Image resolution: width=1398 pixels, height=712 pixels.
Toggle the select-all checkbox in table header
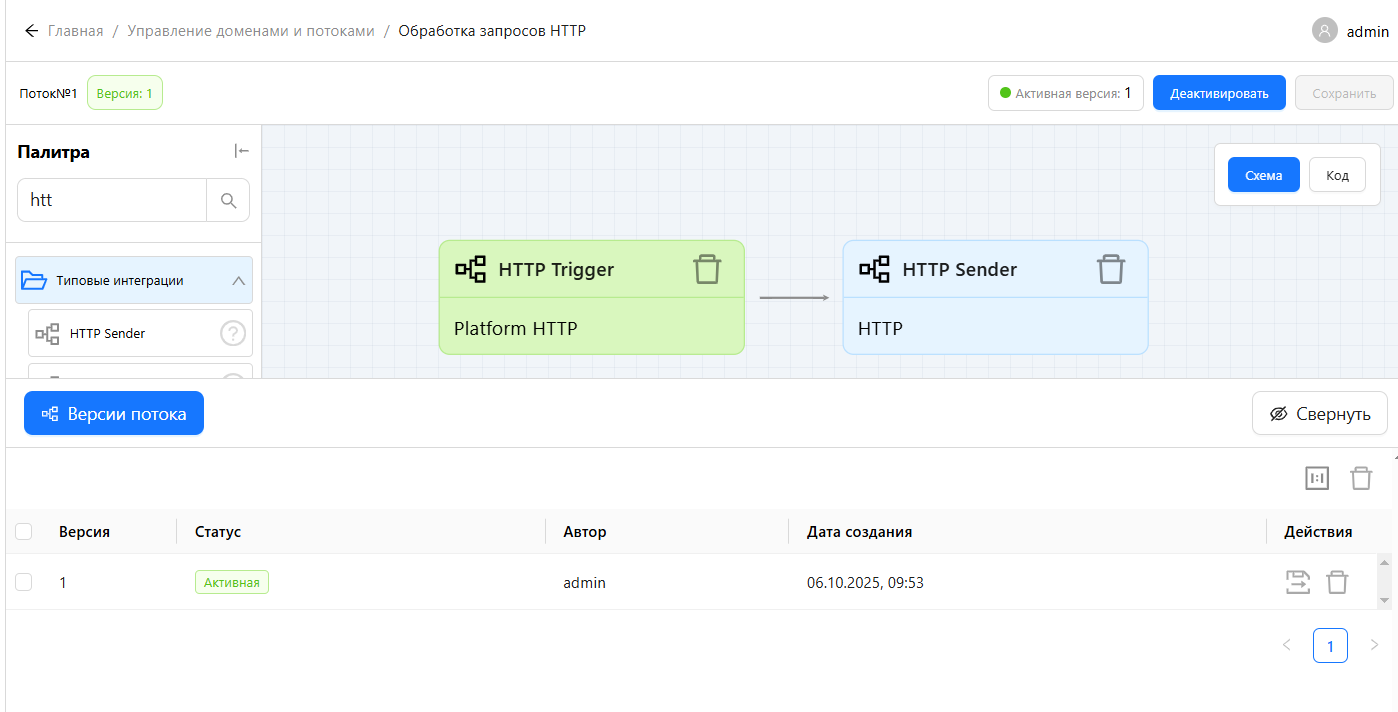(x=24, y=532)
